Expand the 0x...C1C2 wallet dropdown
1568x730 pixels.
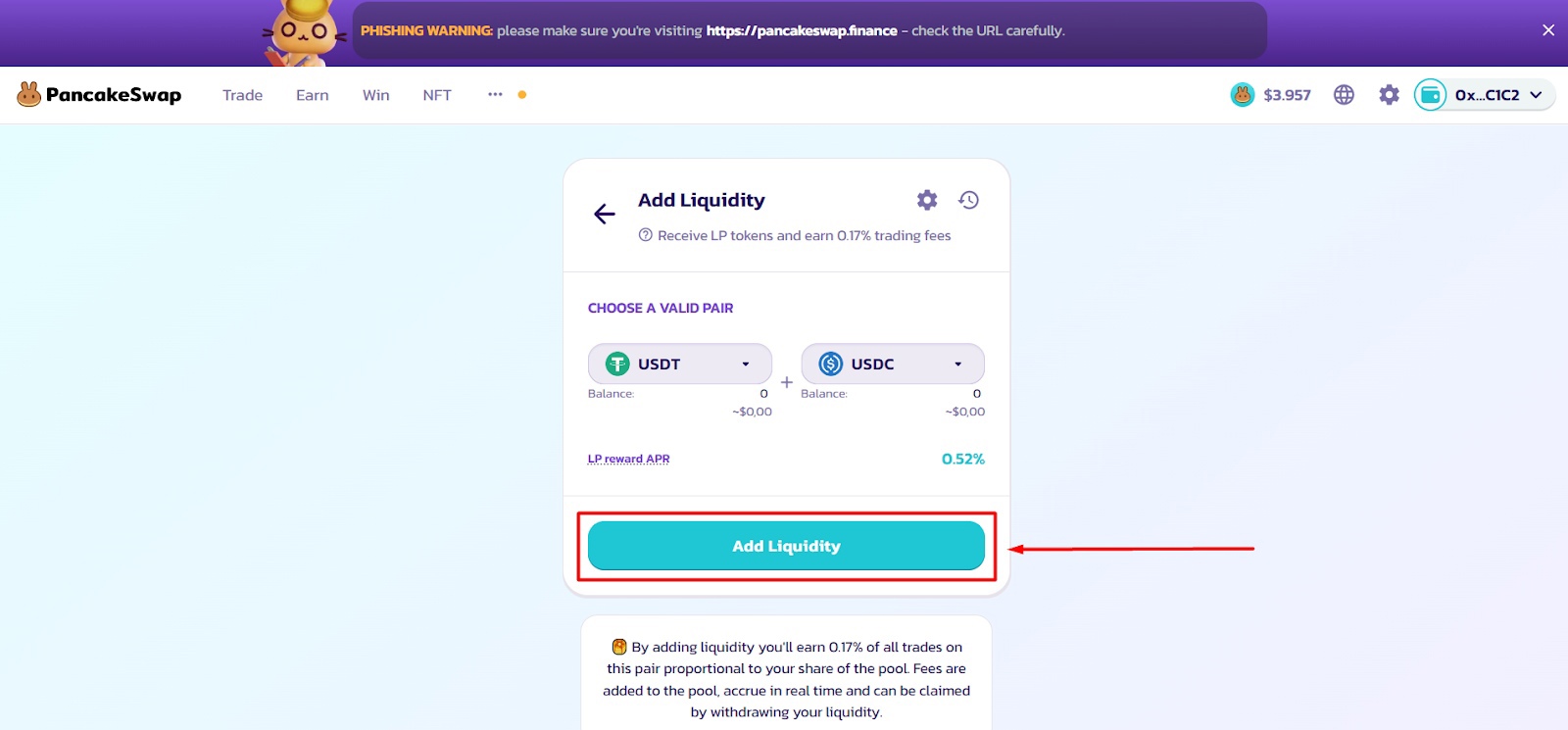click(x=1485, y=95)
